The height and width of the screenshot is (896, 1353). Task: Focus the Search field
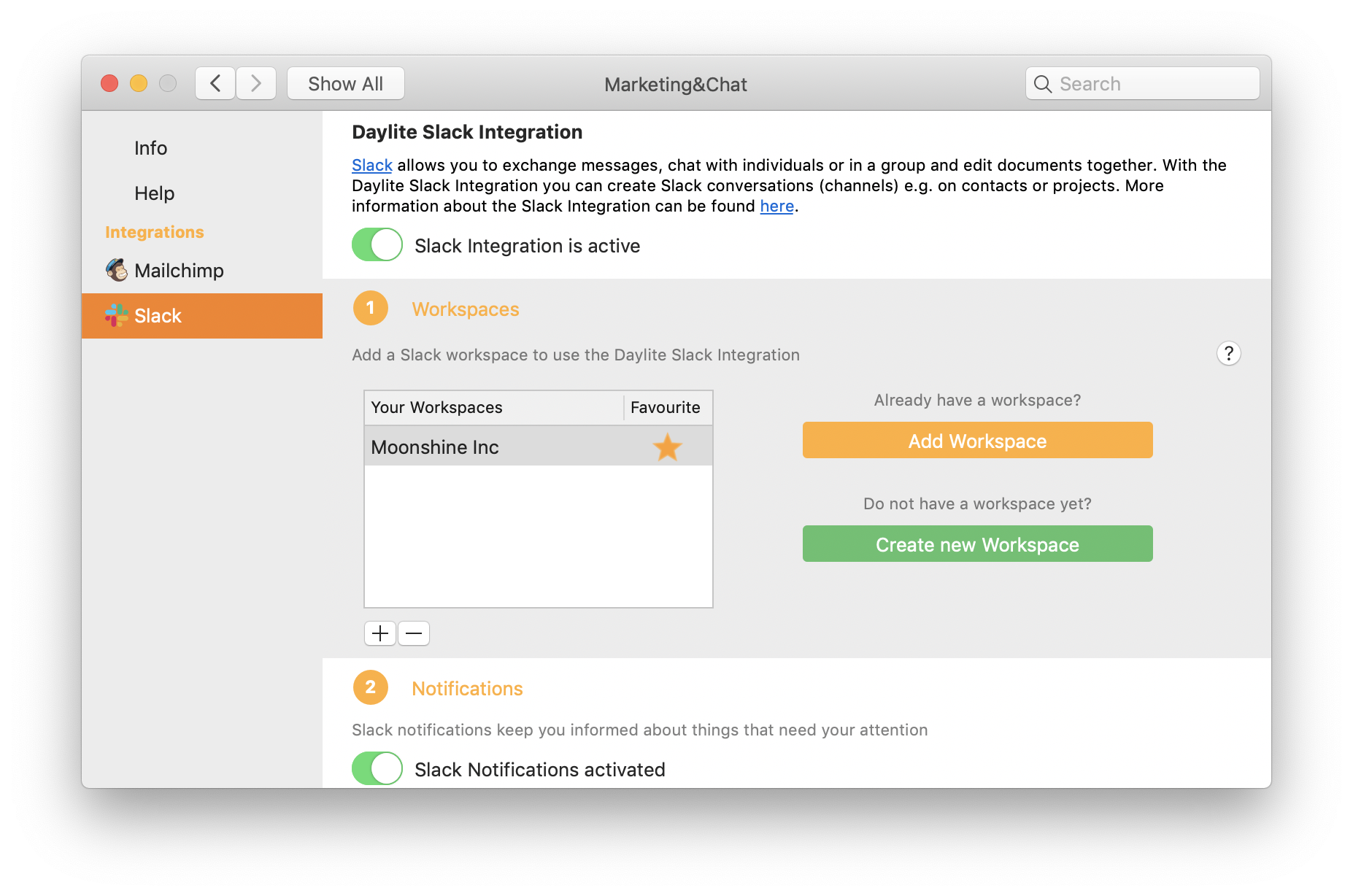pyautogui.click(x=1142, y=83)
